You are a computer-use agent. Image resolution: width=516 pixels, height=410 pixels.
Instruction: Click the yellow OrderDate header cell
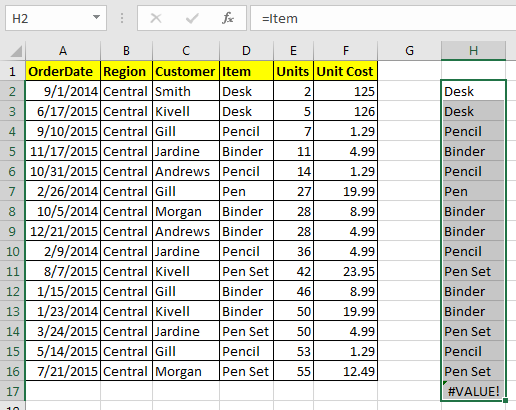click(x=63, y=71)
